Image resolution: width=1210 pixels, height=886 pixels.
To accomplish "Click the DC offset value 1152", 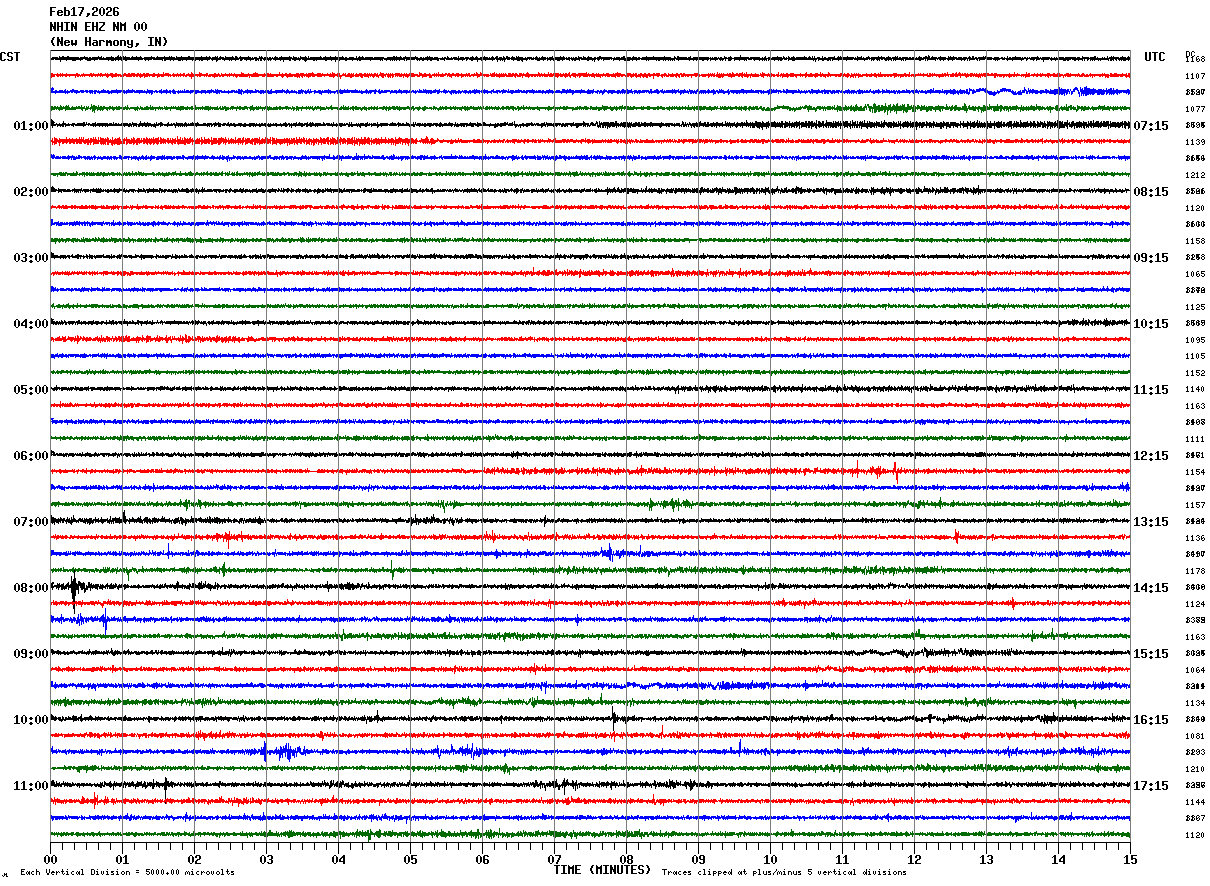I will tap(1195, 373).
